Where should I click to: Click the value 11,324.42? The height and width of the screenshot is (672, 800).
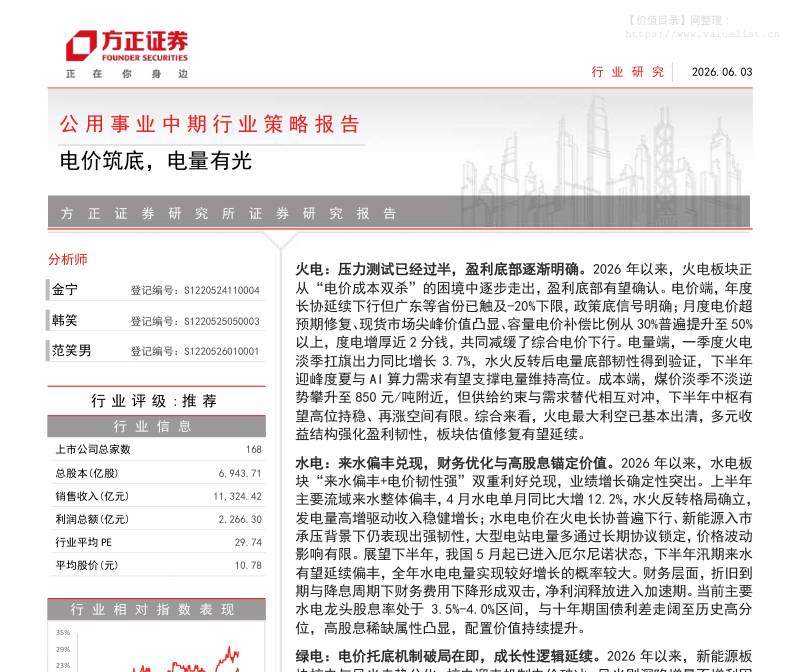(237, 496)
